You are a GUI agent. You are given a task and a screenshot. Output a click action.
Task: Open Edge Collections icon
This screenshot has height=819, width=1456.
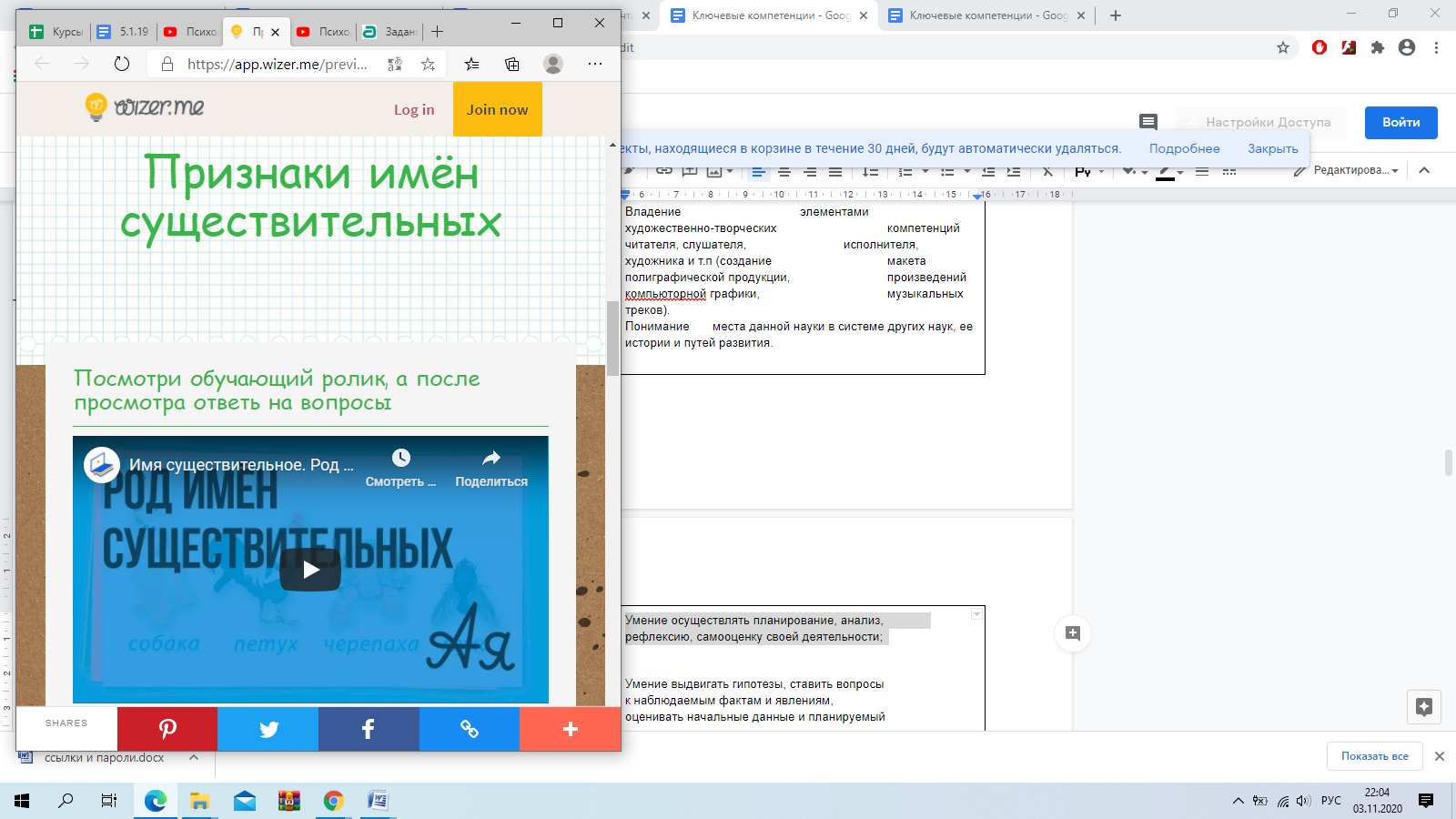click(x=512, y=64)
